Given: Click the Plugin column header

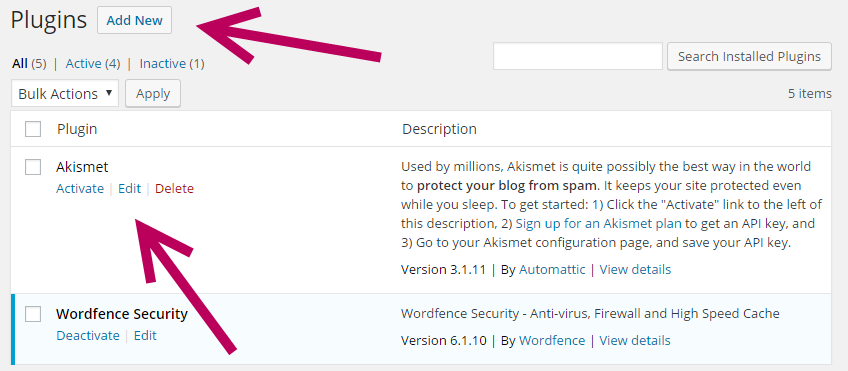Looking at the screenshot, I should 77,129.
